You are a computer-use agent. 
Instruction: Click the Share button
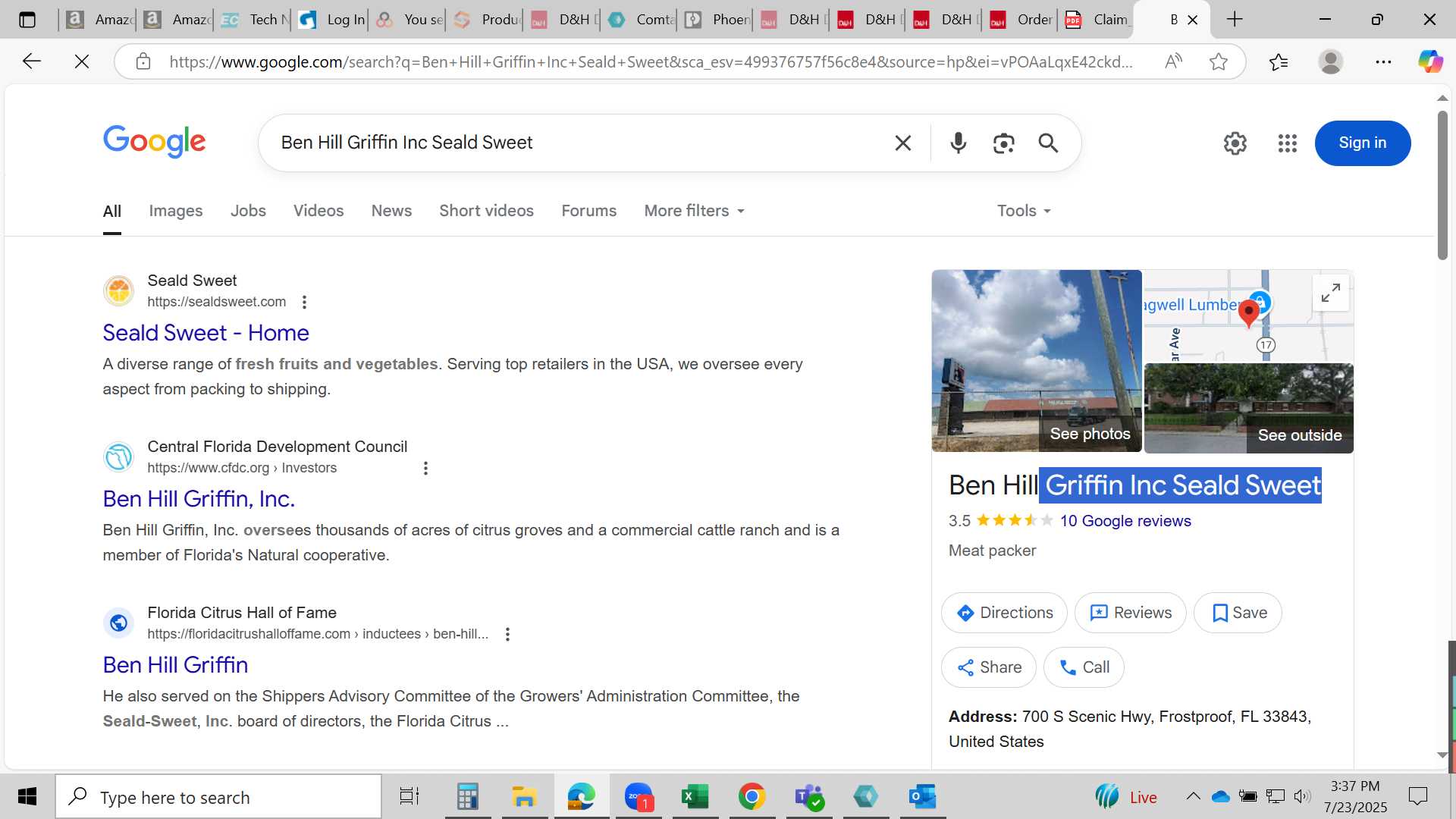click(988, 667)
